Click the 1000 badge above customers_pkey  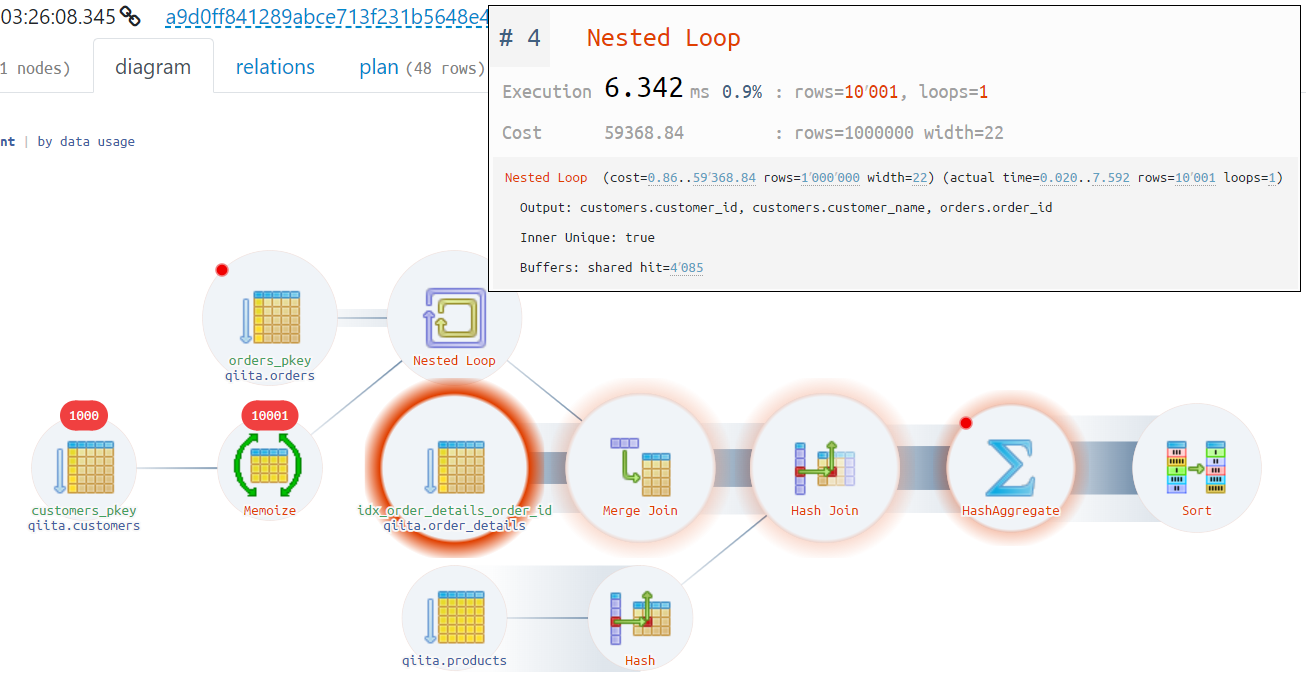click(83, 415)
